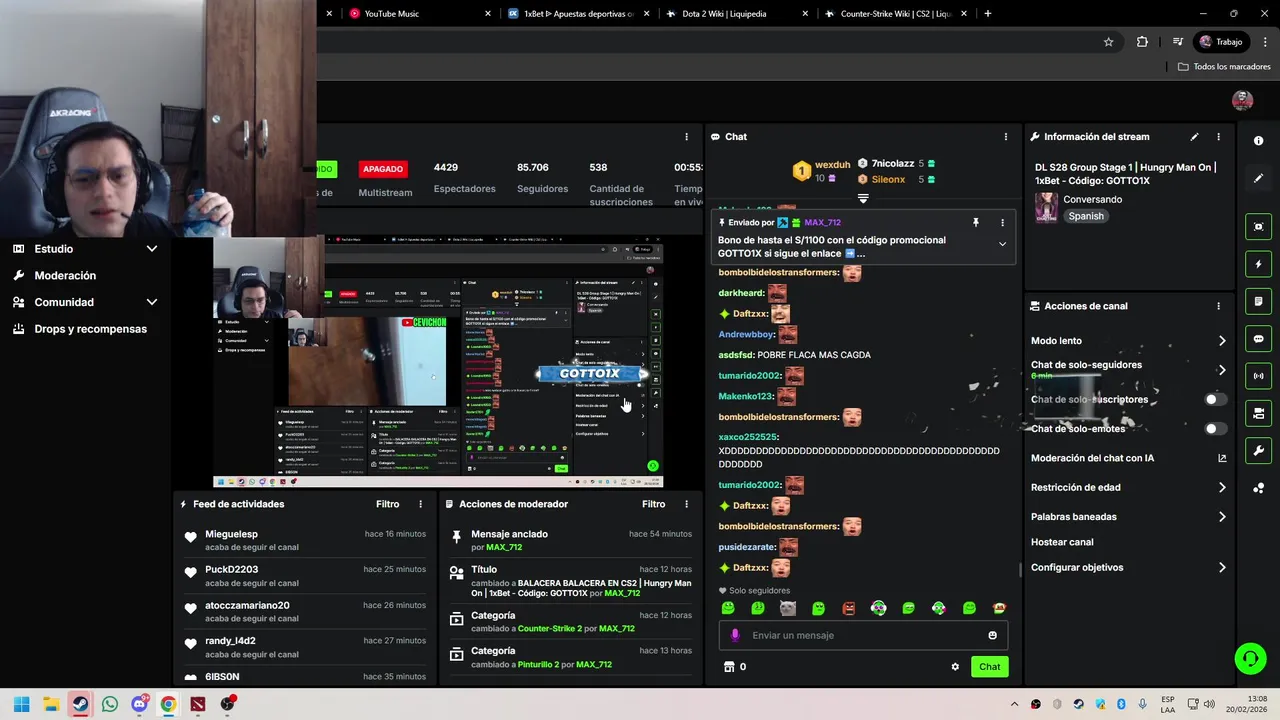The image size is (1280, 720).
Task: Switch to the 1xBet browser tab
Action: (x=578, y=14)
